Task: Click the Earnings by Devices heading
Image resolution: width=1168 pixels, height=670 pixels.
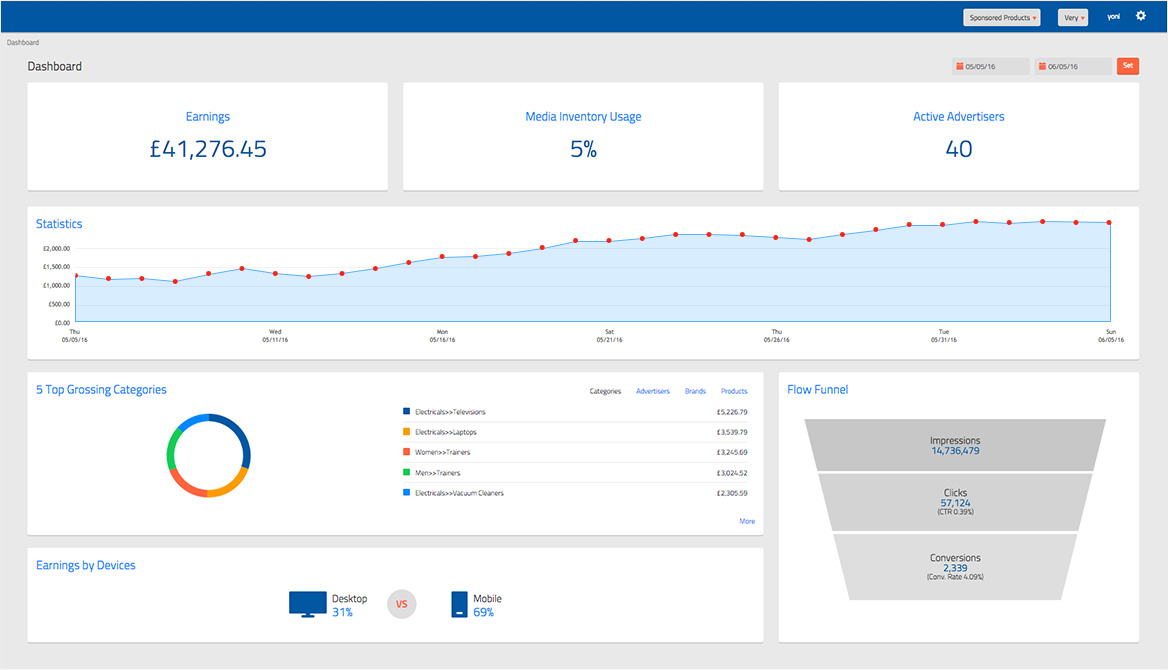Action: (x=86, y=566)
